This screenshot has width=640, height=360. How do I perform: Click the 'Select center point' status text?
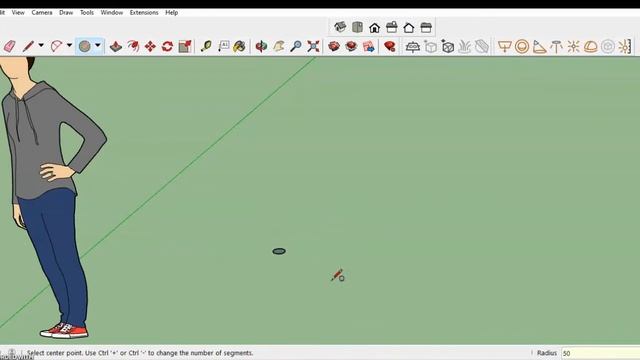pyautogui.click(x=140, y=353)
